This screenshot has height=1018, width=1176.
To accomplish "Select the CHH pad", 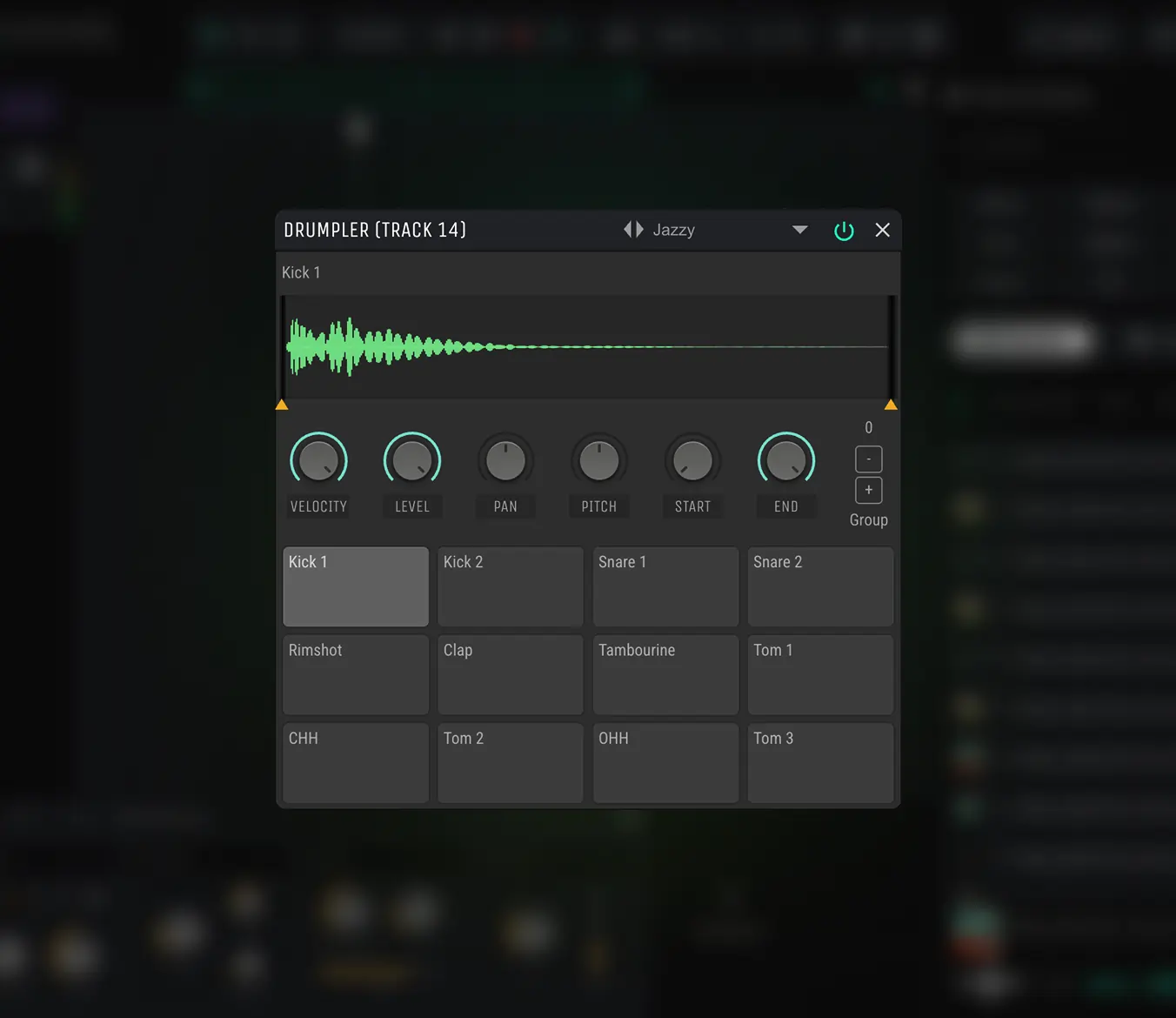I will 356,763.
